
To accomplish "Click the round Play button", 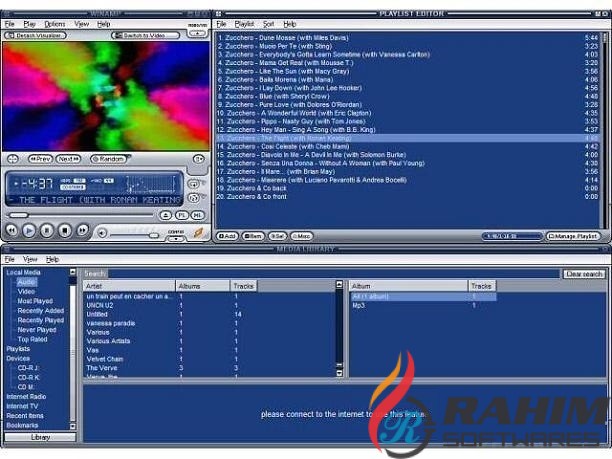I will click(x=29, y=230).
